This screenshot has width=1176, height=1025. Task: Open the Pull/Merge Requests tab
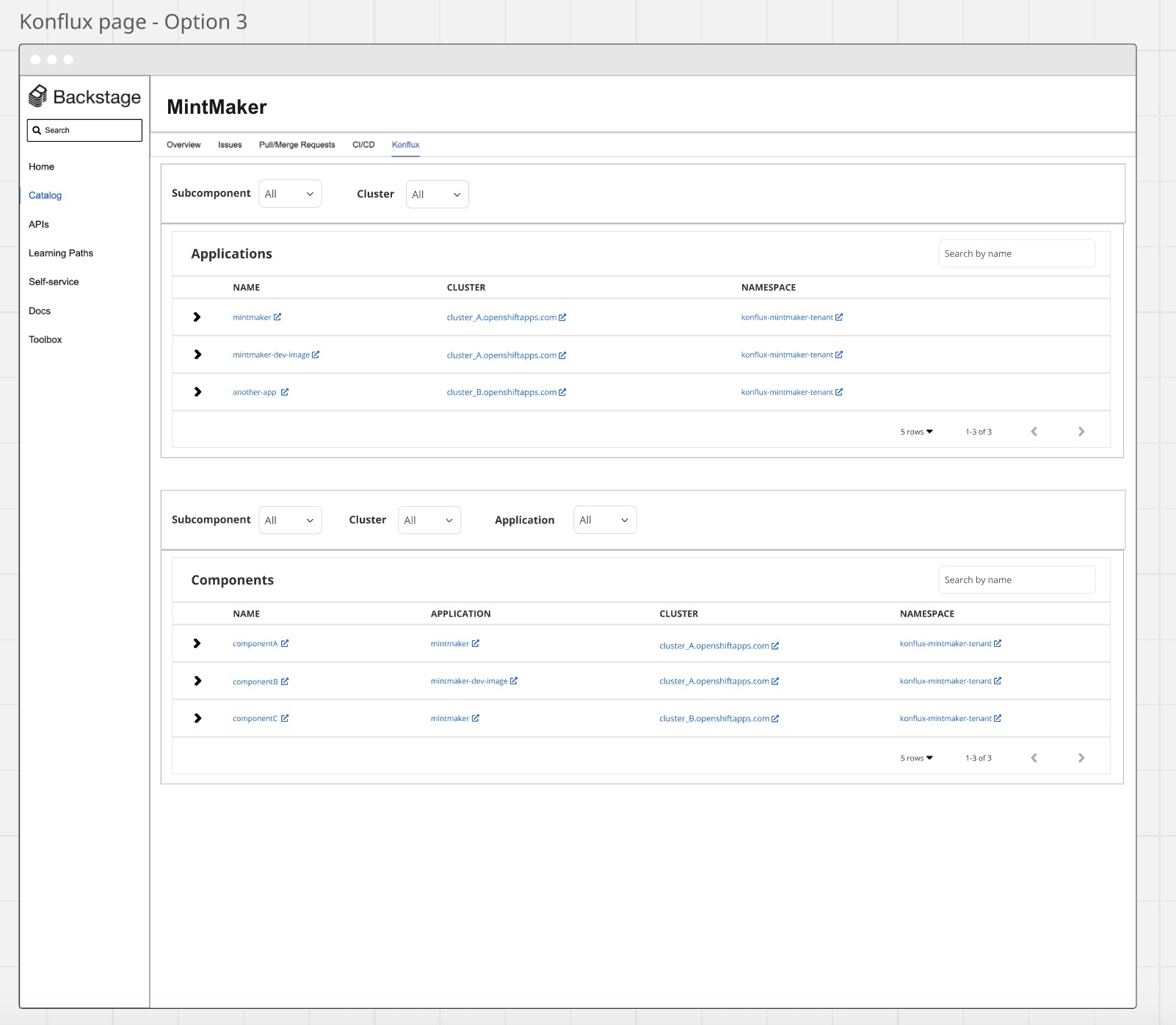point(297,145)
